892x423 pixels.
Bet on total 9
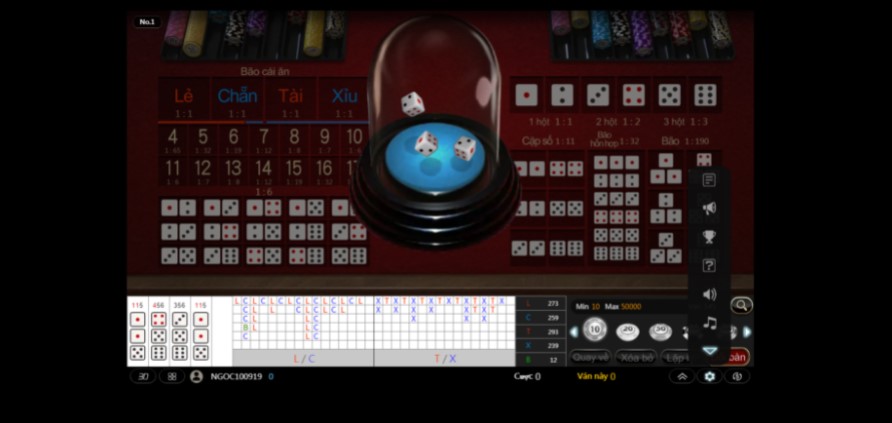(324, 140)
